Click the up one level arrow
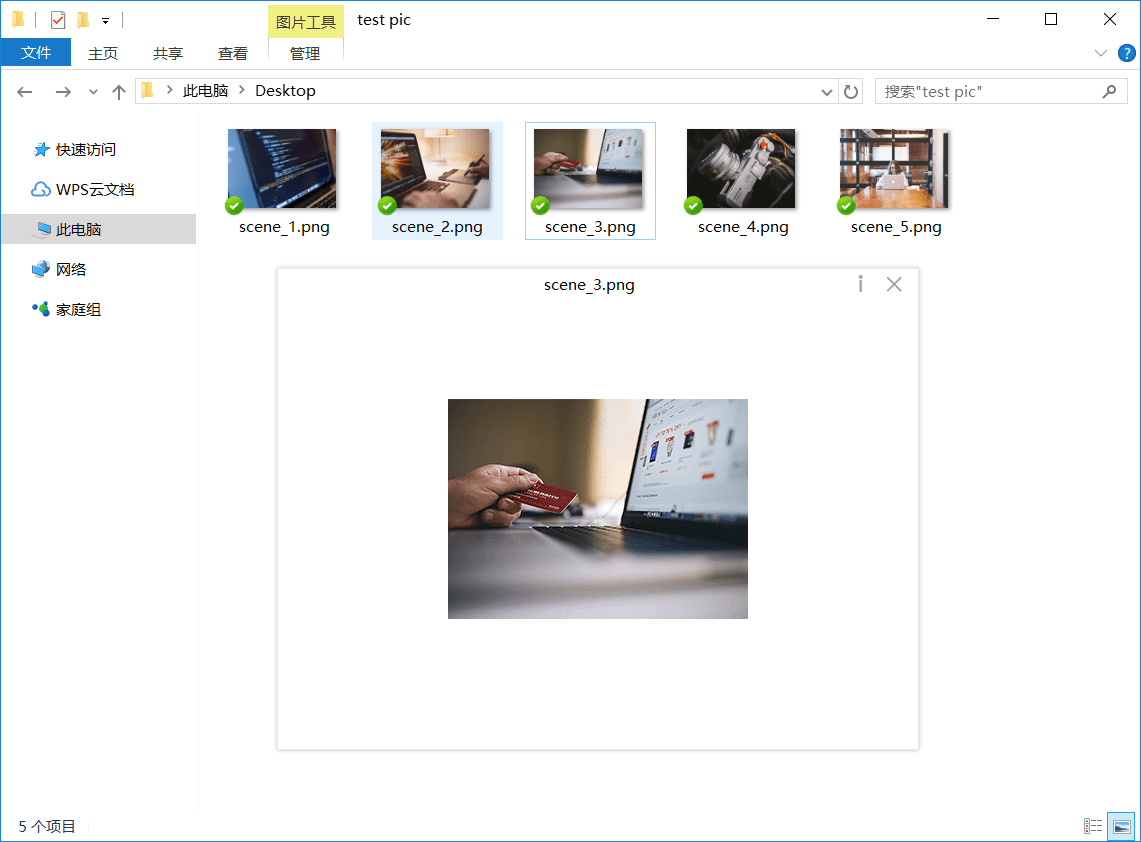Viewport: 1141px width, 842px height. (x=118, y=91)
